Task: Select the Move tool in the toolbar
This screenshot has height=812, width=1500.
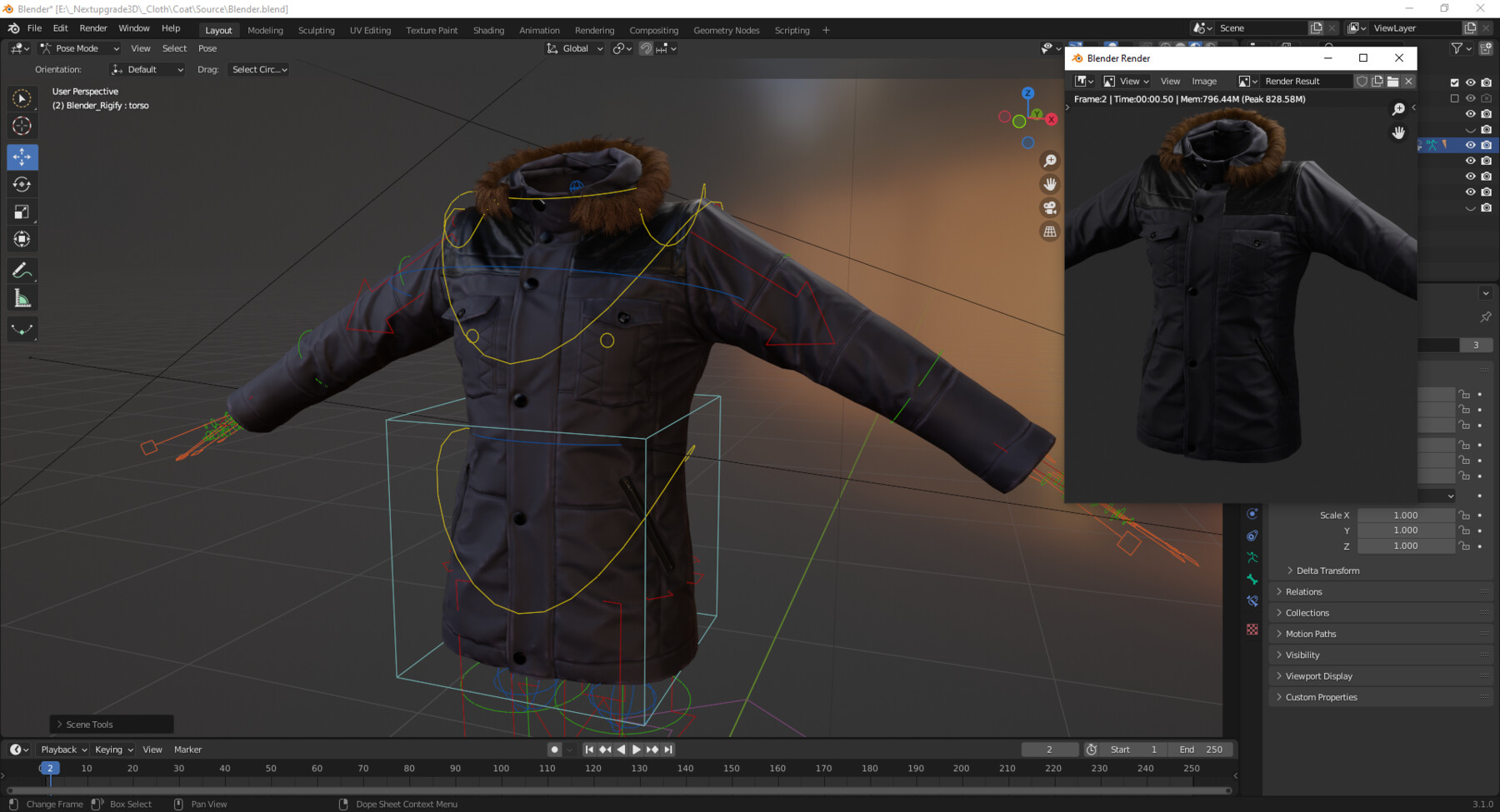Action: point(22,157)
